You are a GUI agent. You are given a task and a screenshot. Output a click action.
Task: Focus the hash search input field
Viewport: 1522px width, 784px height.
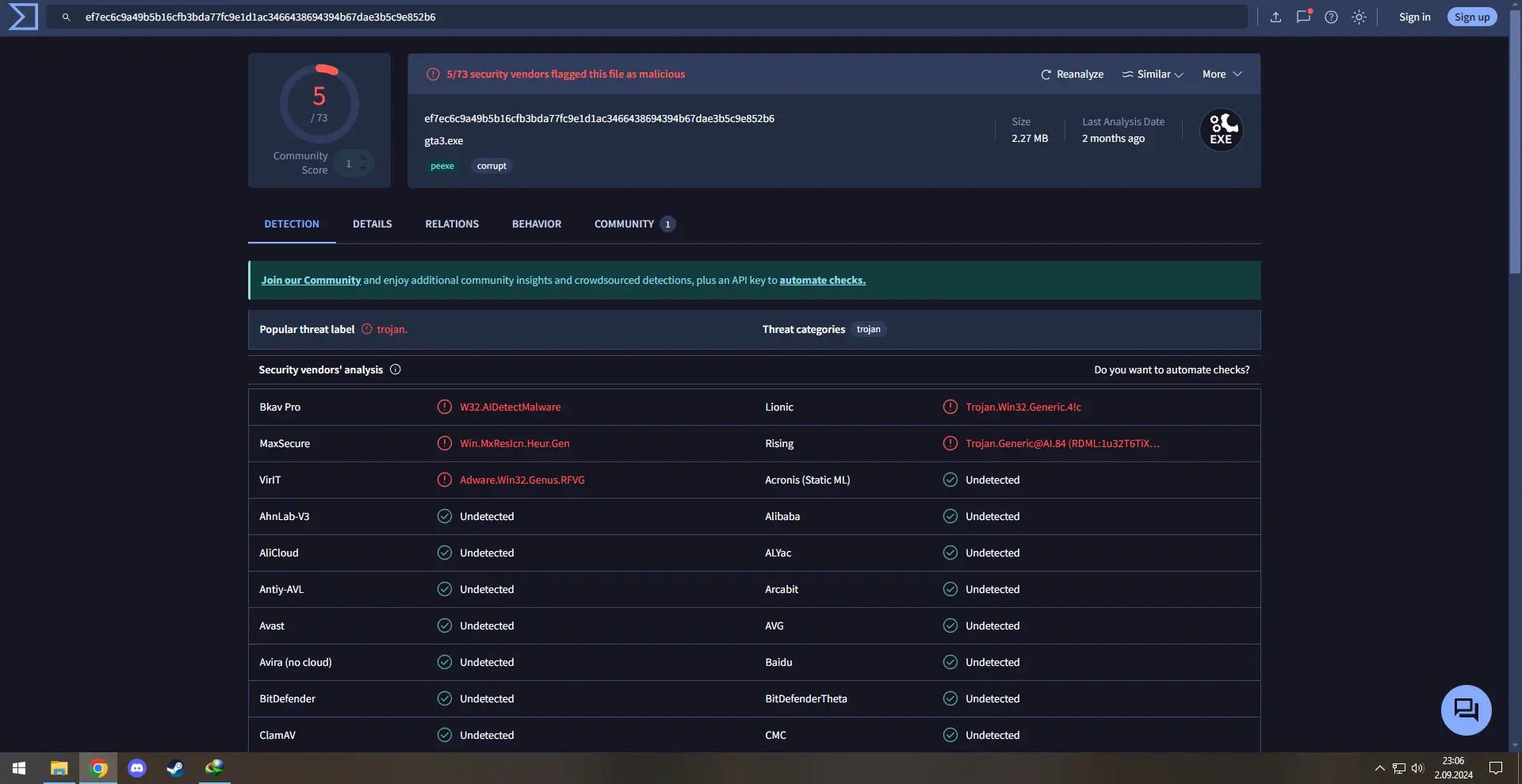pyautogui.click(x=646, y=17)
